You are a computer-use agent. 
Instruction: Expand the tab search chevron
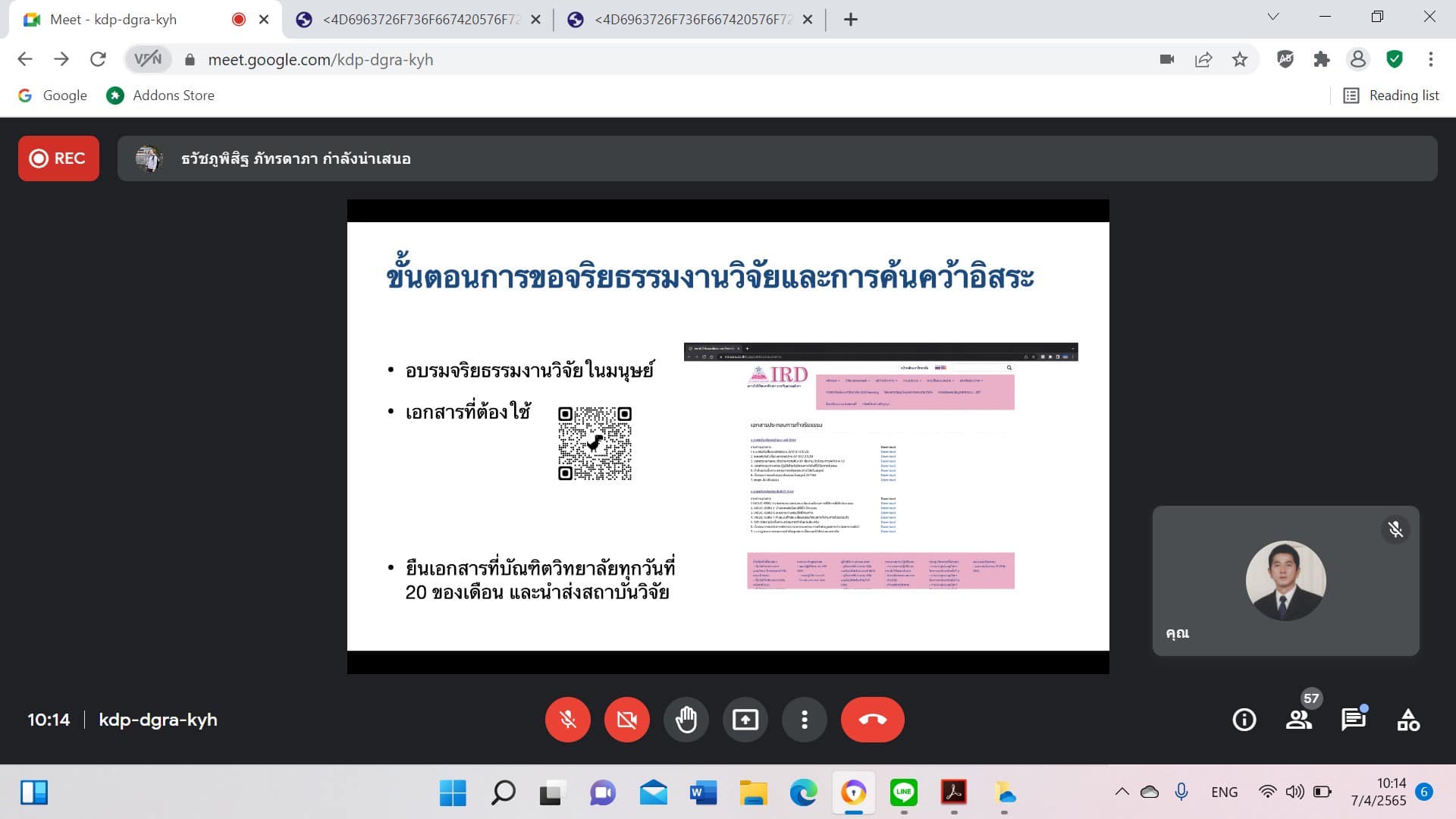click(x=1272, y=17)
